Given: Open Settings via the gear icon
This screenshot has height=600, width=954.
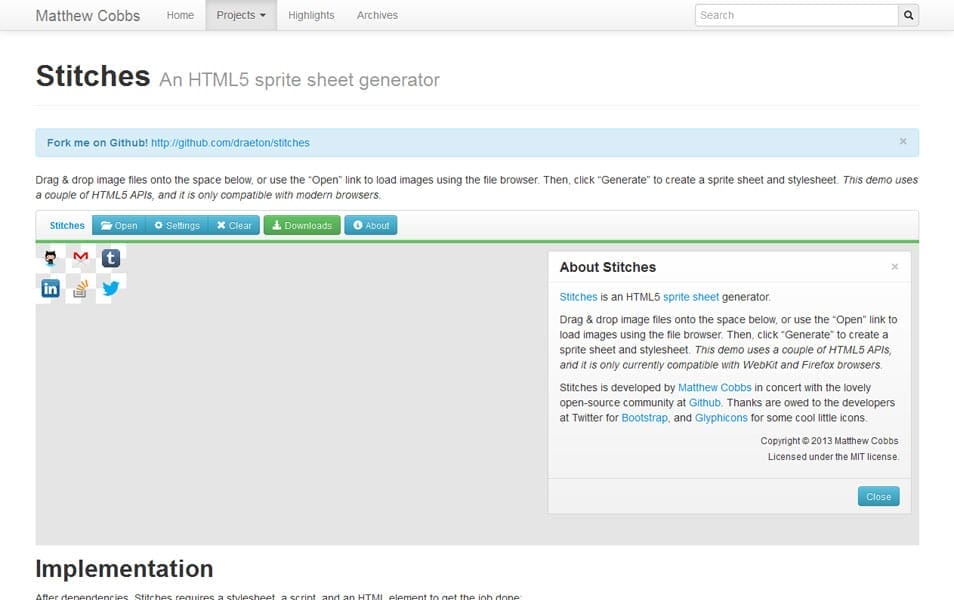Looking at the screenshot, I should [x=160, y=225].
